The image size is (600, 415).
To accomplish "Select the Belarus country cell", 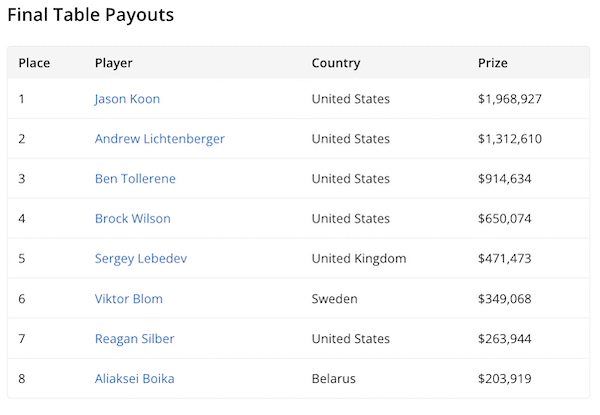I will [334, 379].
